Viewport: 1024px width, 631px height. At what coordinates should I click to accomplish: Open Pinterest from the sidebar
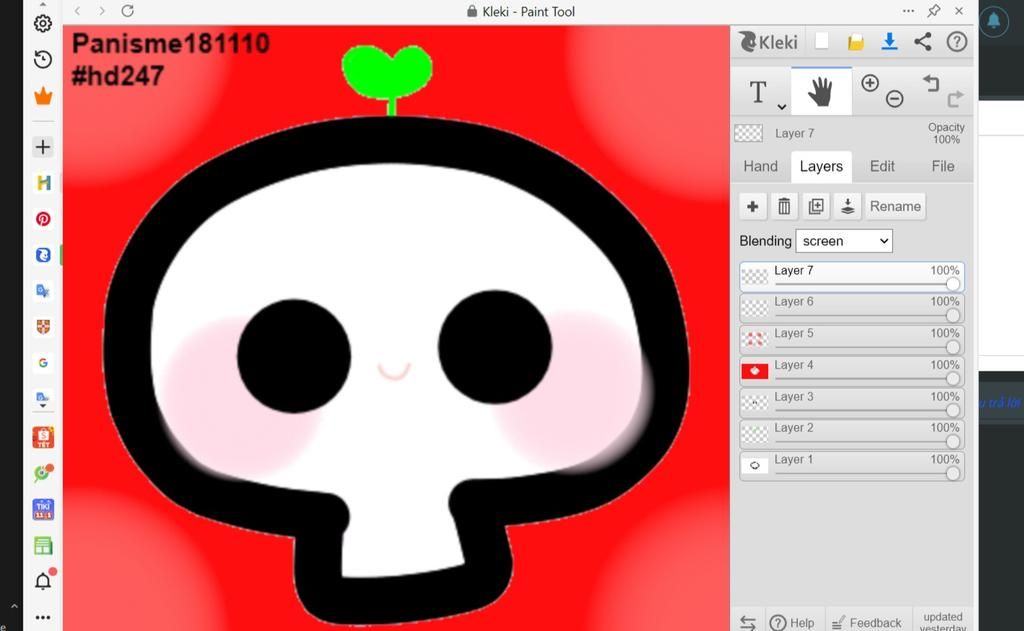click(x=43, y=219)
